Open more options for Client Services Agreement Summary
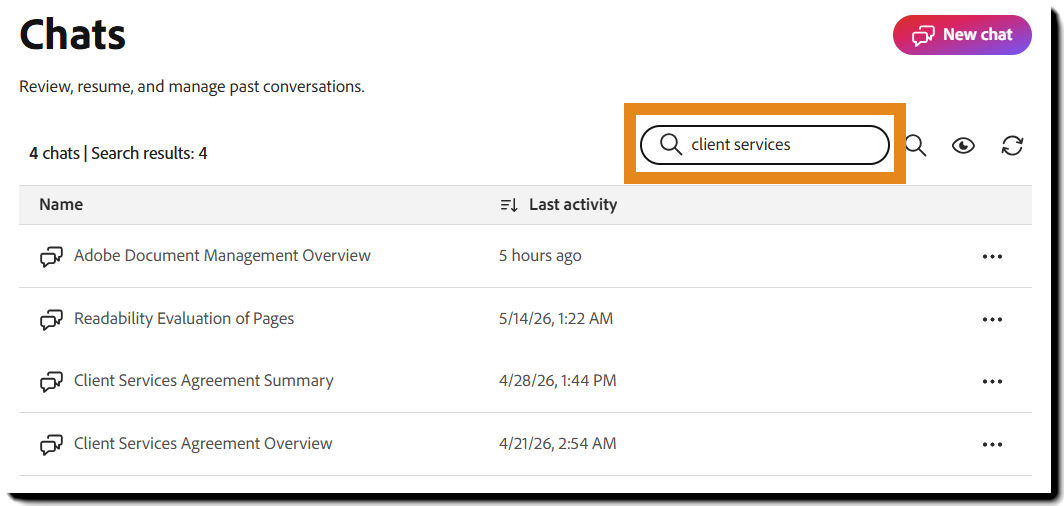The width and height of the screenshot is (1064, 506). [992, 381]
